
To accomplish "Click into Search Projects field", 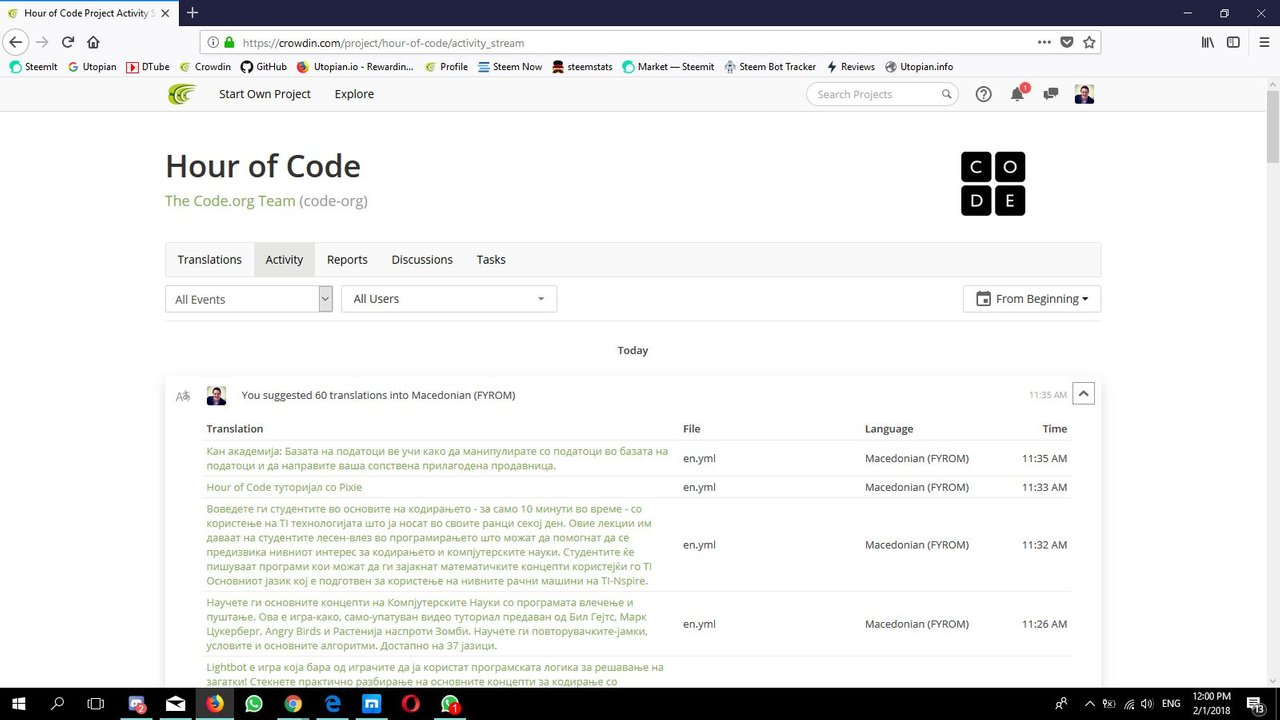I will pos(874,94).
